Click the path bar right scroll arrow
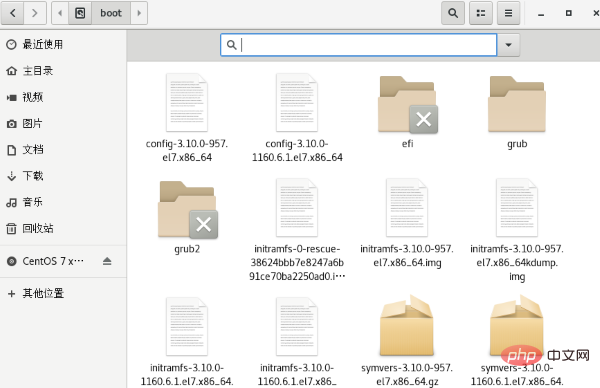 [x=139, y=13]
